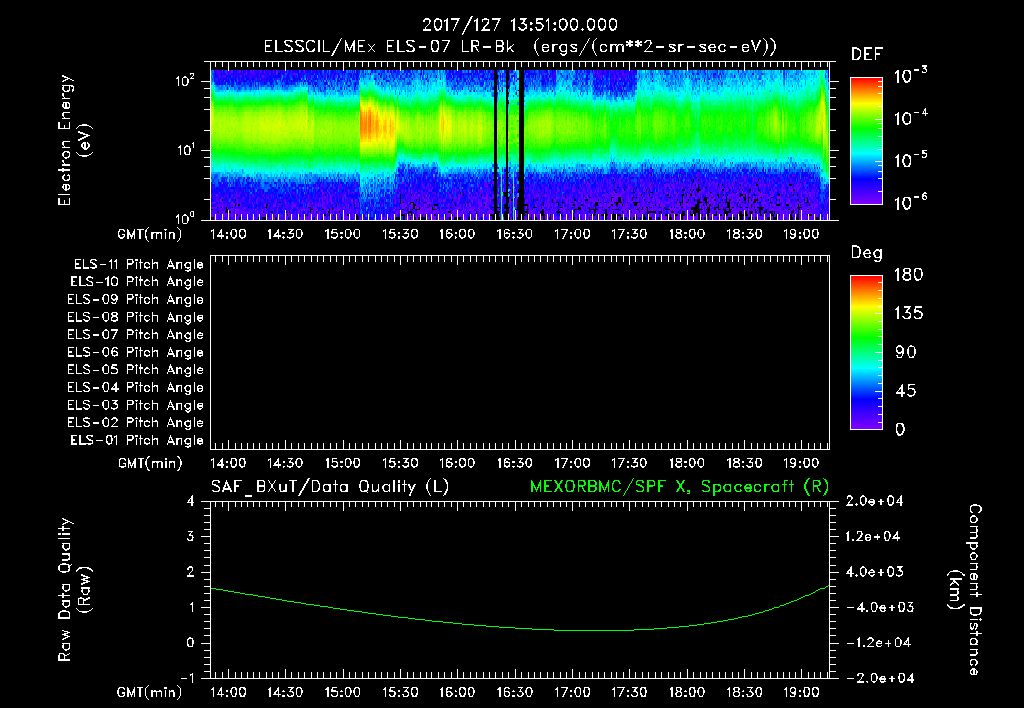
Task: Select the 135 value on Deg scale
Action: 908,314
